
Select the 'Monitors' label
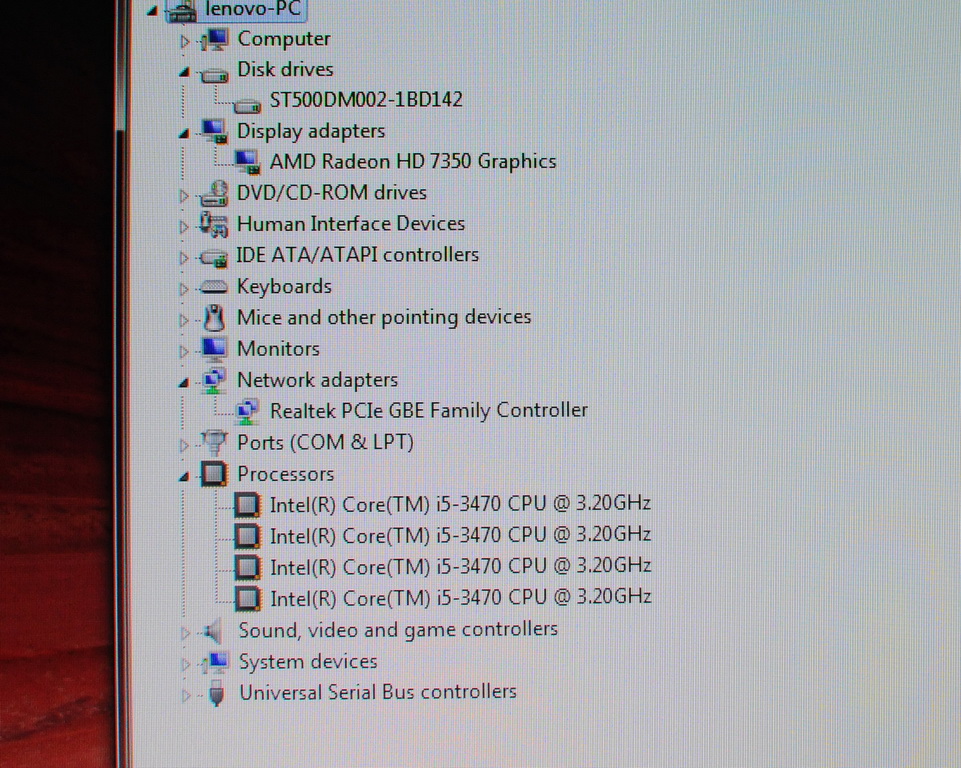(278, 349)
